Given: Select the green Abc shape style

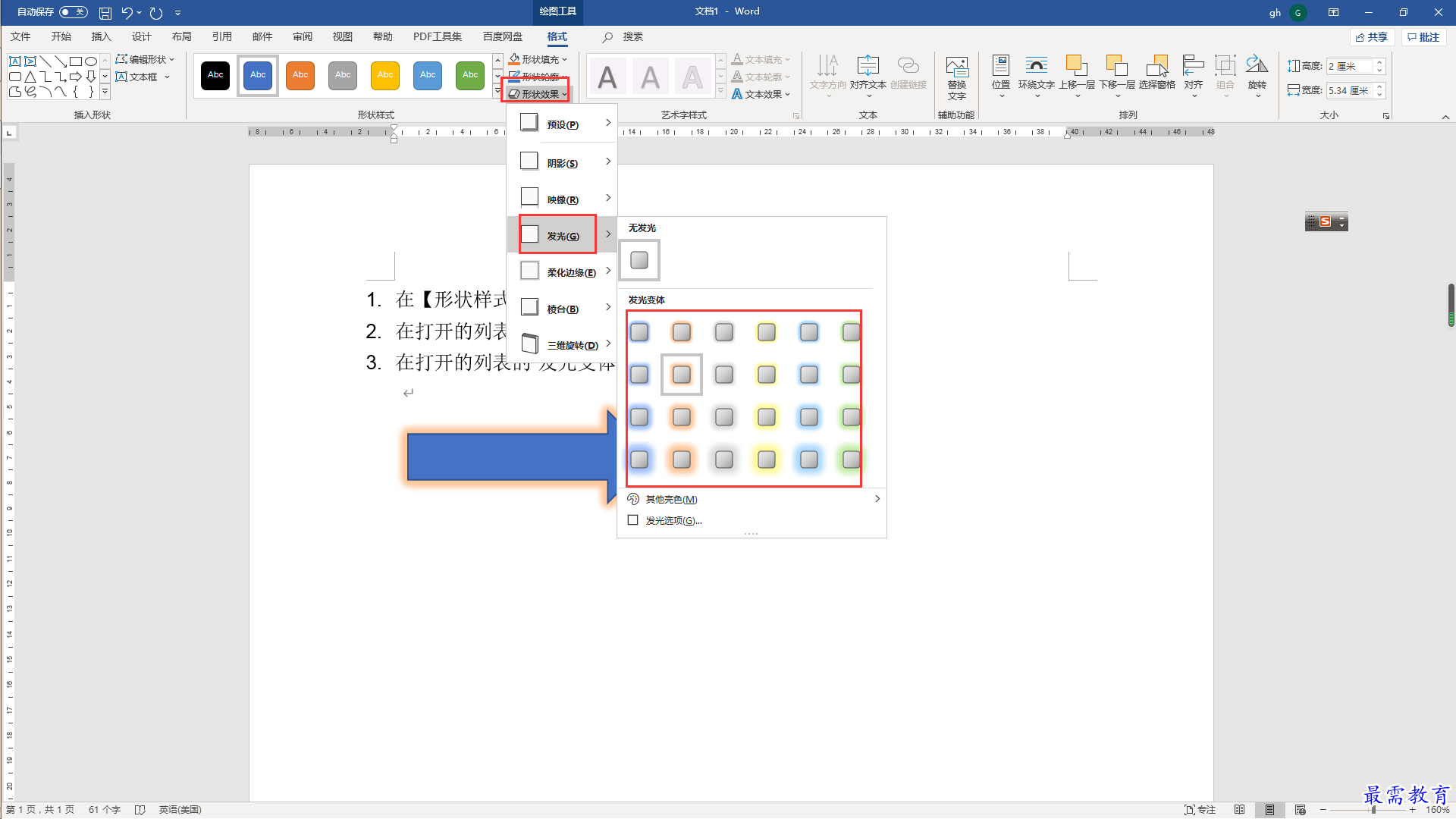Looking at the screenshot, I should click(470, 75).
